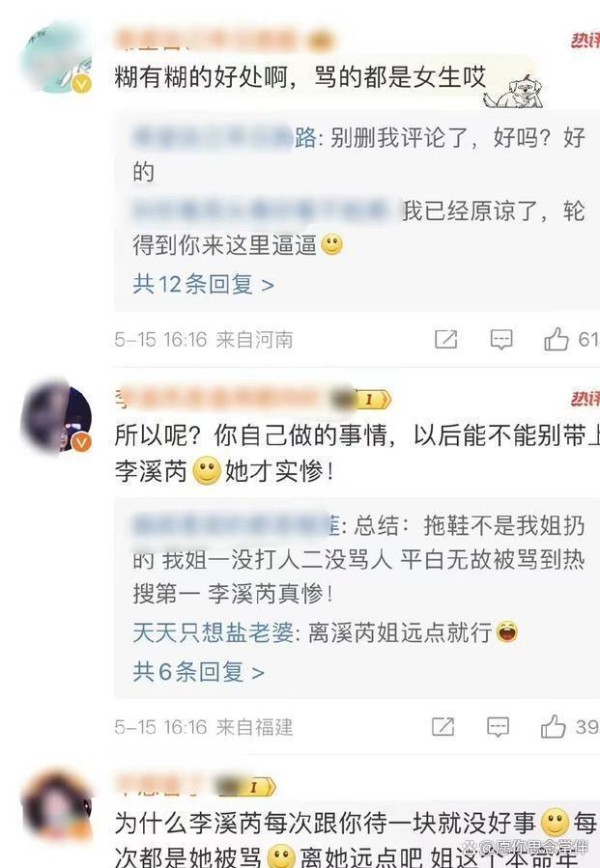
Task: Tap share icon on the 福建 comment
Action: pos(443,727)
